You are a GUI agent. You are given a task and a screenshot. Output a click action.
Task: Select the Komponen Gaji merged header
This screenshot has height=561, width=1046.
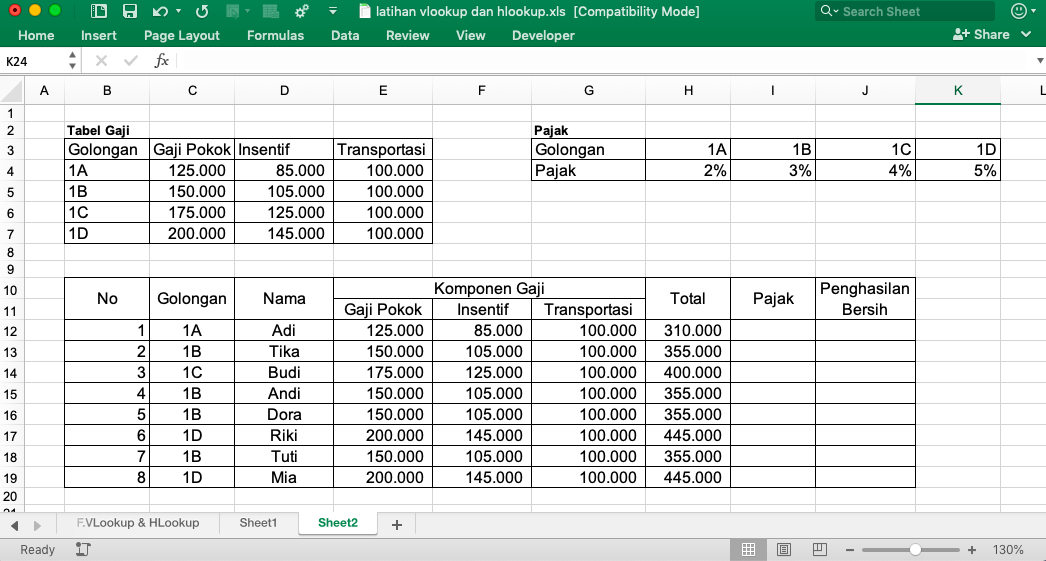click(489, 288)
